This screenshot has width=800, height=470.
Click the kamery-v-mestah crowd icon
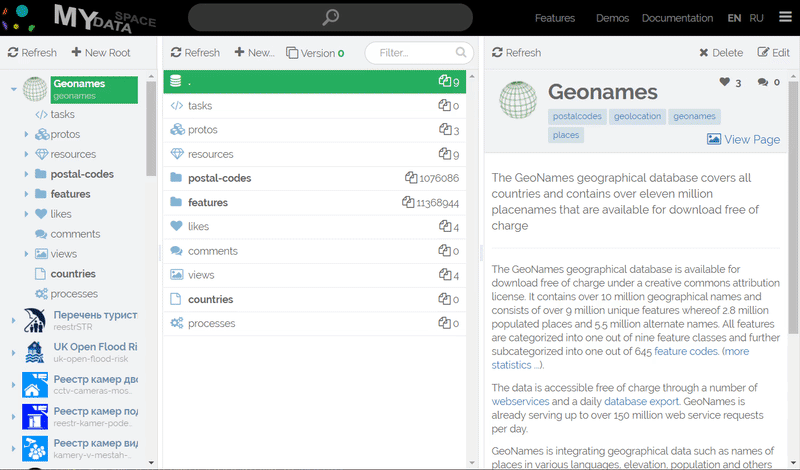(x=35, y=449)
